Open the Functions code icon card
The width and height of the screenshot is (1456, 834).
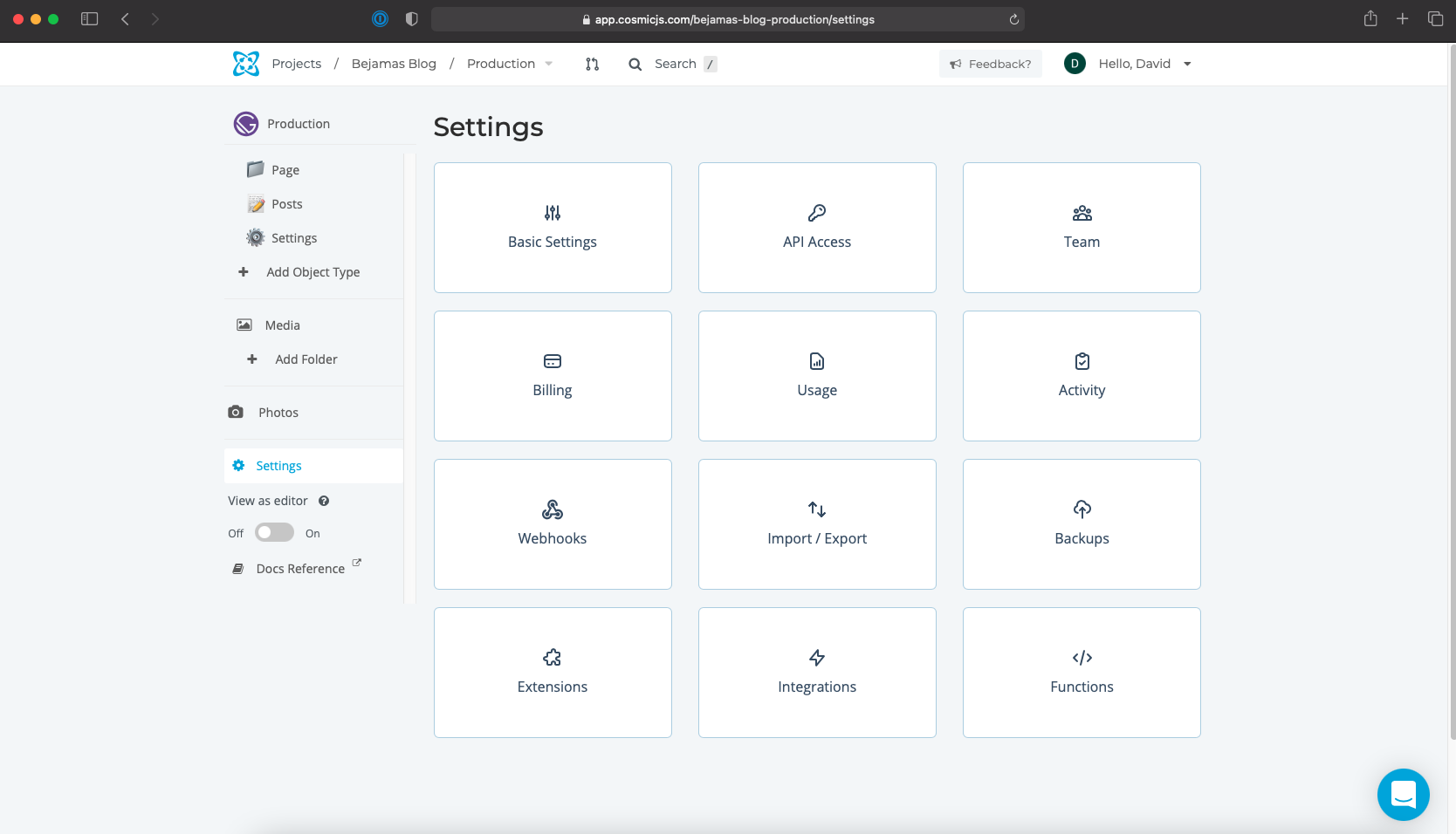pyautogui.click(x=1082, y=673)
